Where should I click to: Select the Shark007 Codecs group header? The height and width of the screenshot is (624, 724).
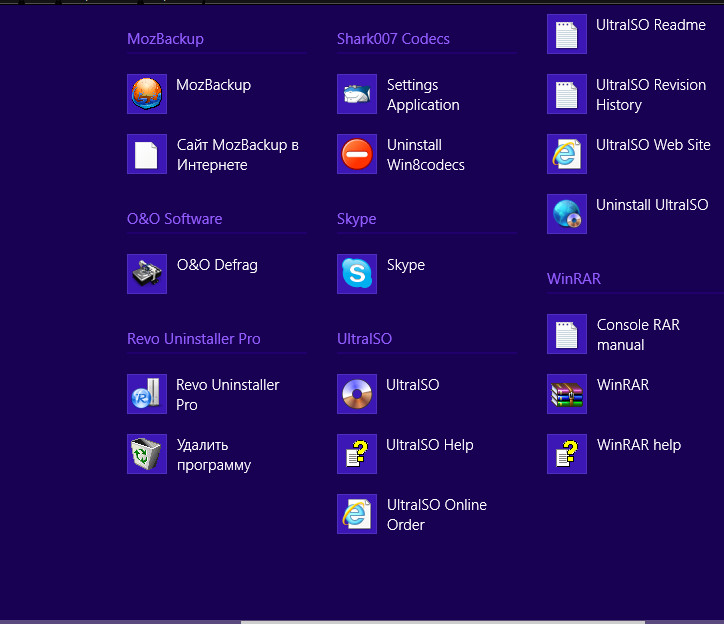[393, 39]
